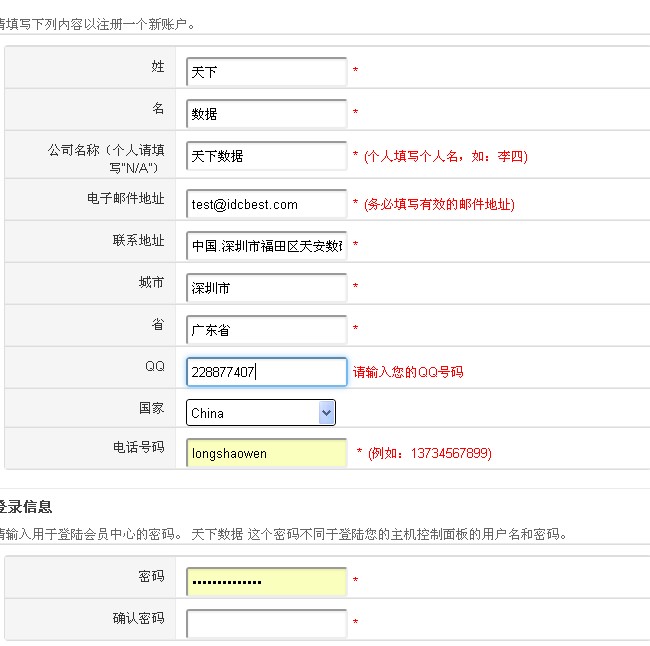Focus the 公司名称 field with 天下数据
650x646 pixels.
tap(266, 156)
